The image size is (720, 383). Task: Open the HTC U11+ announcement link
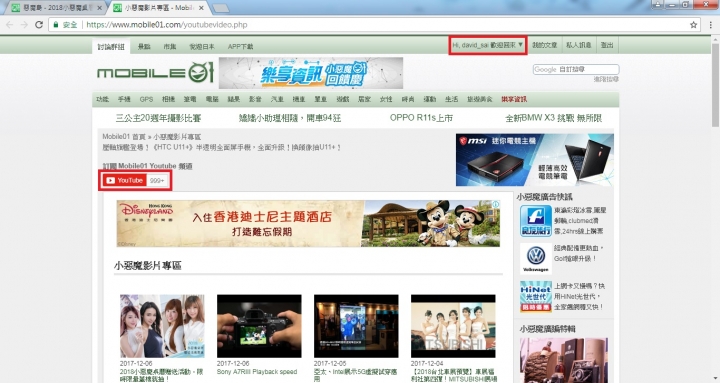pyautogui.click(x=221, y=147)
